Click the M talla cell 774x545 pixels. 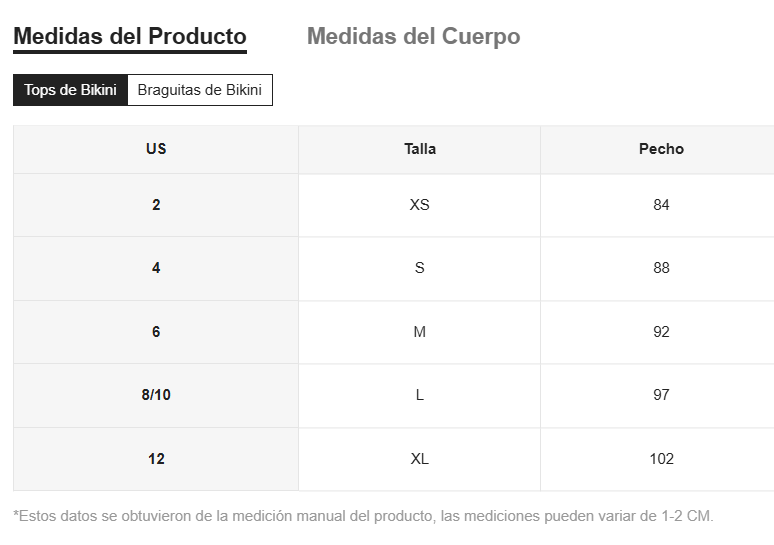pyautogui.click(x=420, y=332)
